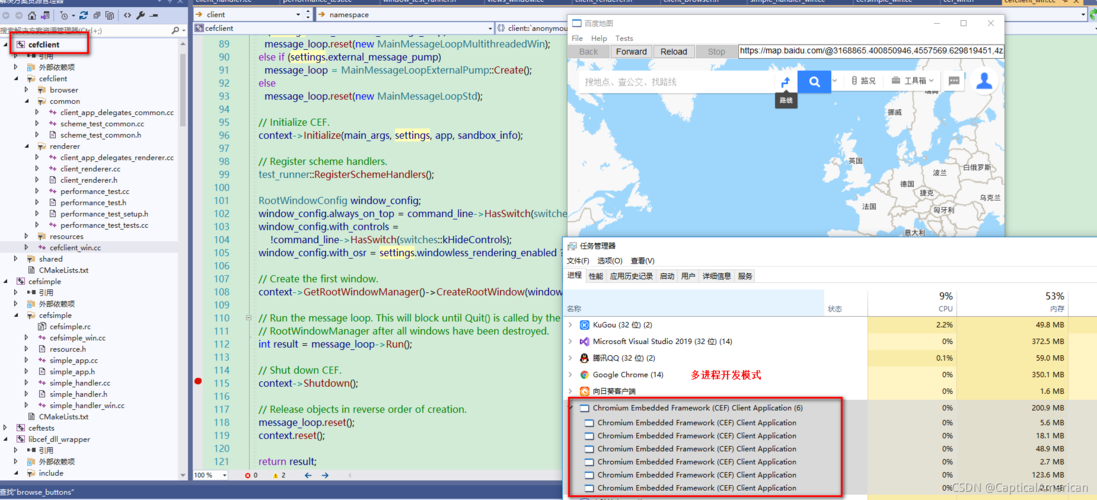The width and height of the screenshot is (1097, 500).
Task: Click the Sync with Active Document refresh icon
Action: coord(83,15)
